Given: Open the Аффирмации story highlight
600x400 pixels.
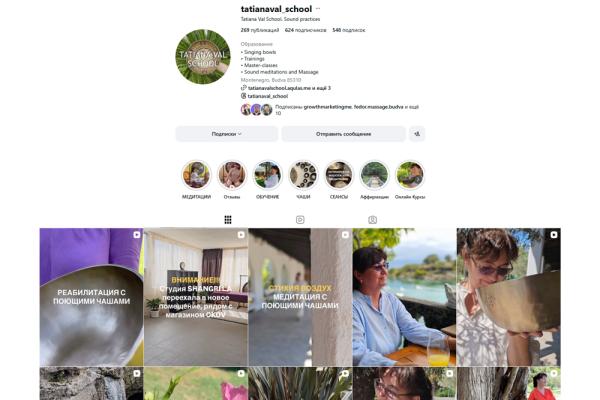Looking at the screenshot, I should [374, 175].
